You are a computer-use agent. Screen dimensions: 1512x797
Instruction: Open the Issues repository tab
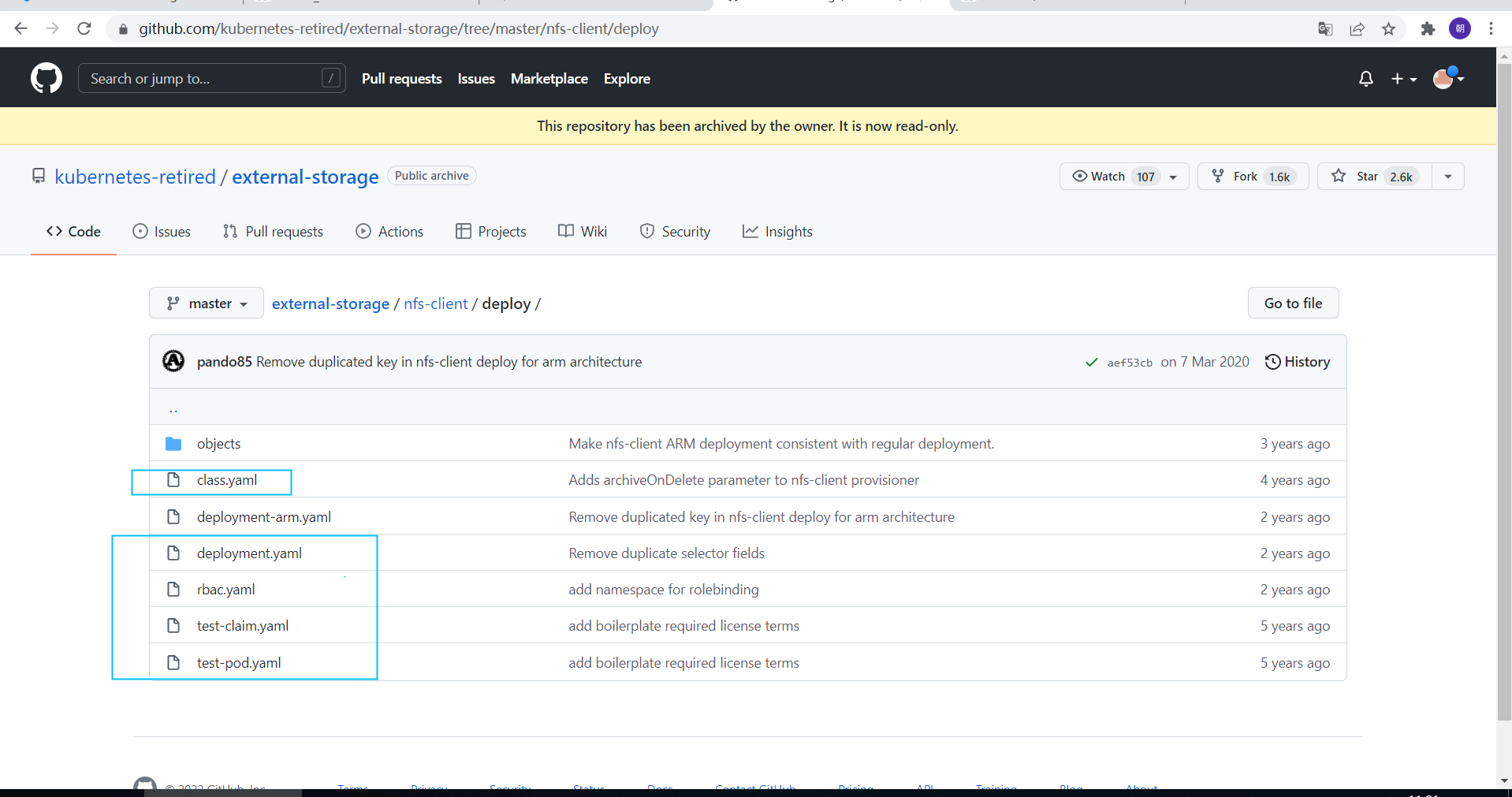coord(162,232)
